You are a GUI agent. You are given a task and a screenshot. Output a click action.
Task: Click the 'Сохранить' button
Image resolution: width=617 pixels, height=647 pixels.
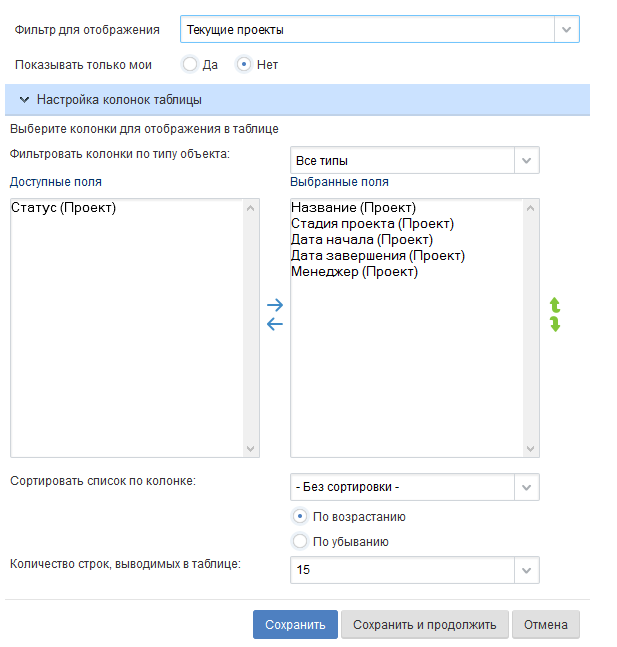295,625
